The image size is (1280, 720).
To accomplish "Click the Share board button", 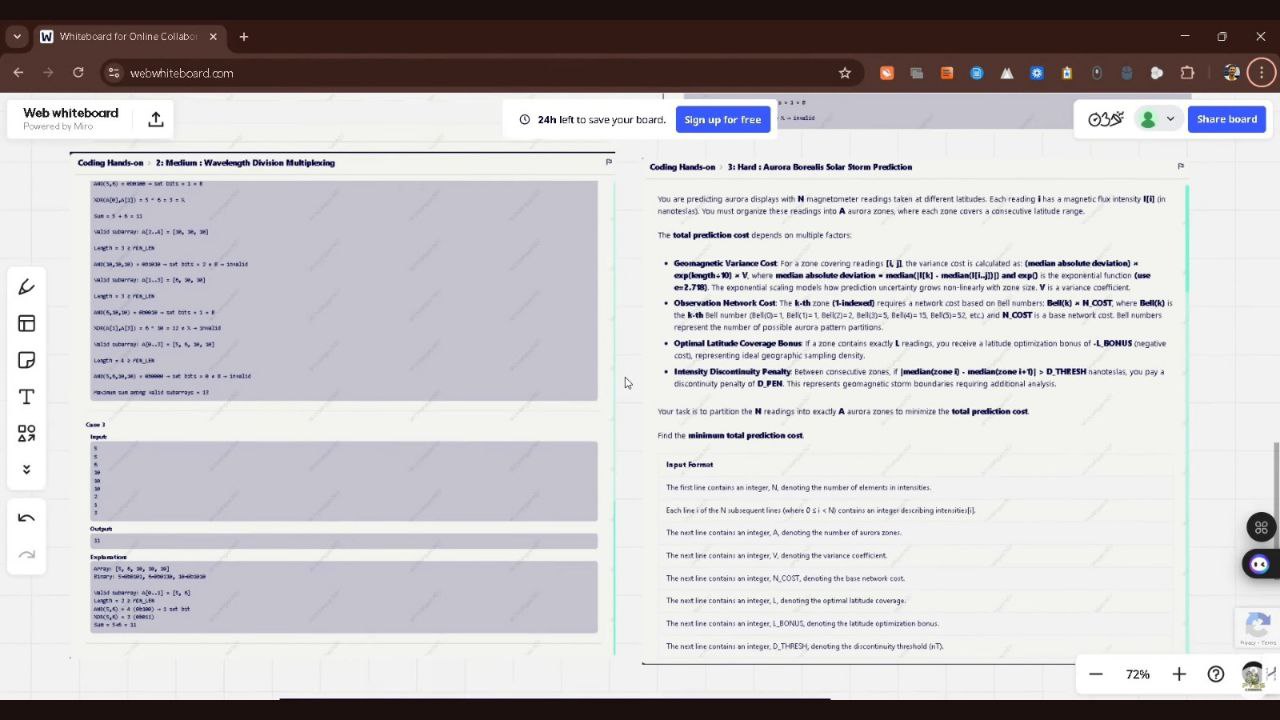I will pos(1227,119).
